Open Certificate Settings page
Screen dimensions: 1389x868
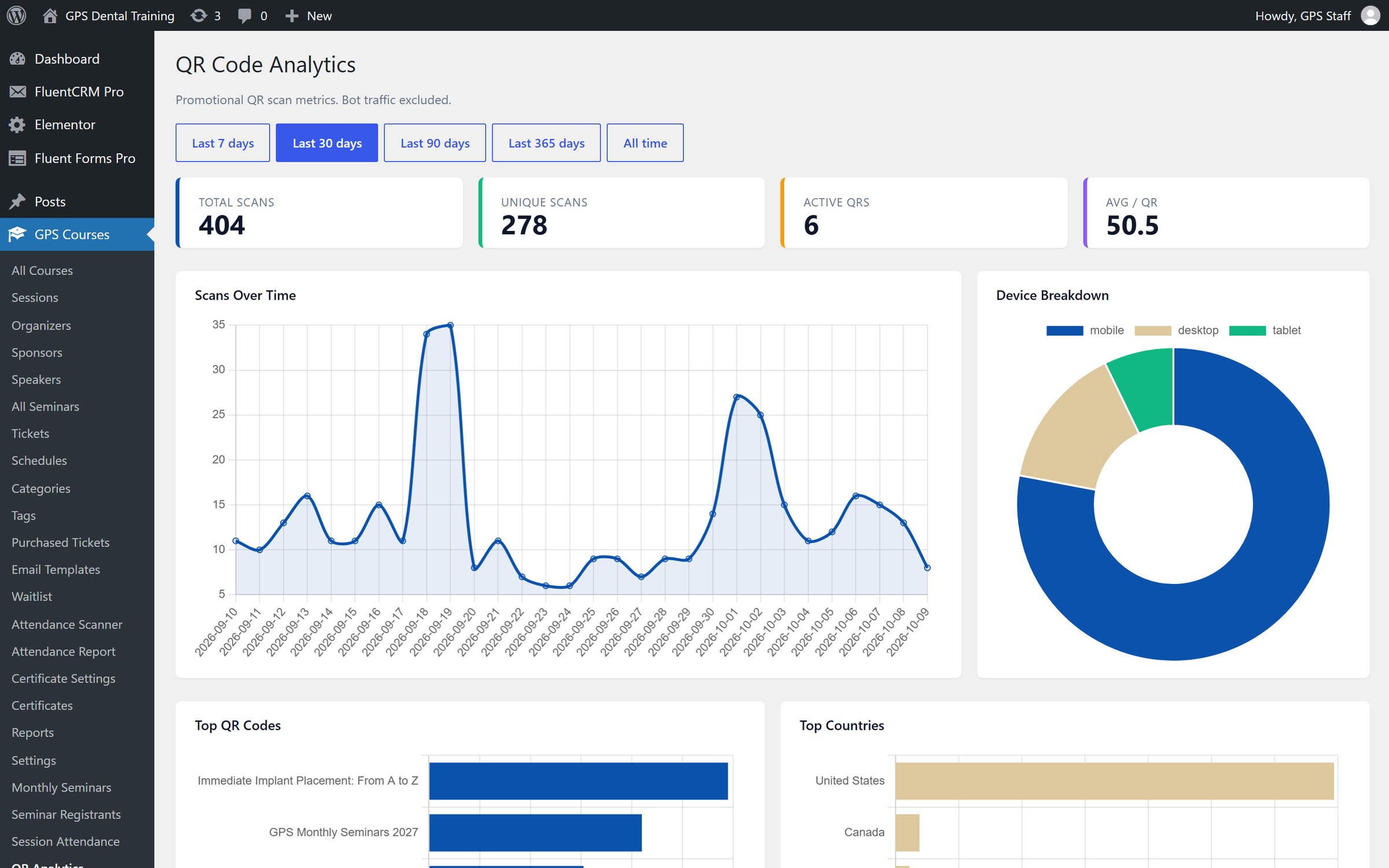click(x=63, y=679)
